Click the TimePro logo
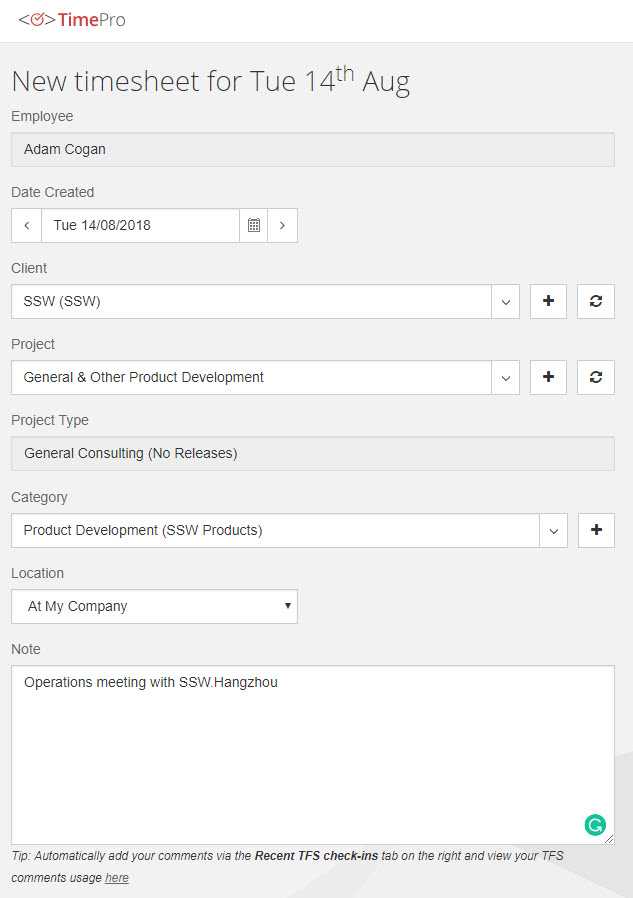Screen dimensions: 633x898 pyautogui.click(x=72, y=20)
